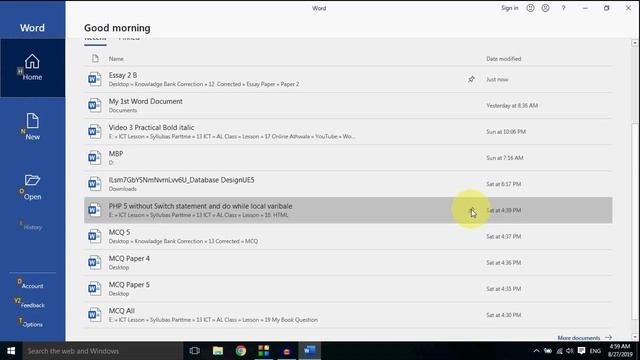Click Word file icon next to MCQ Paper 4
The image size is (640, 360).
[95, 262]
